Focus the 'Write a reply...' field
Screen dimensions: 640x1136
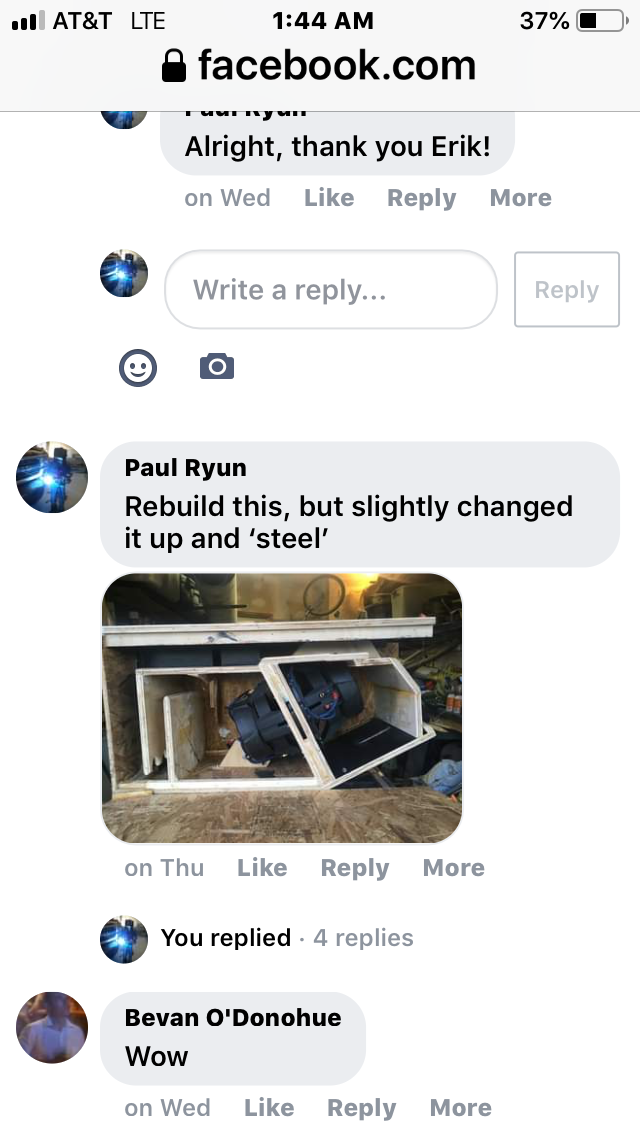pos(331,289)
